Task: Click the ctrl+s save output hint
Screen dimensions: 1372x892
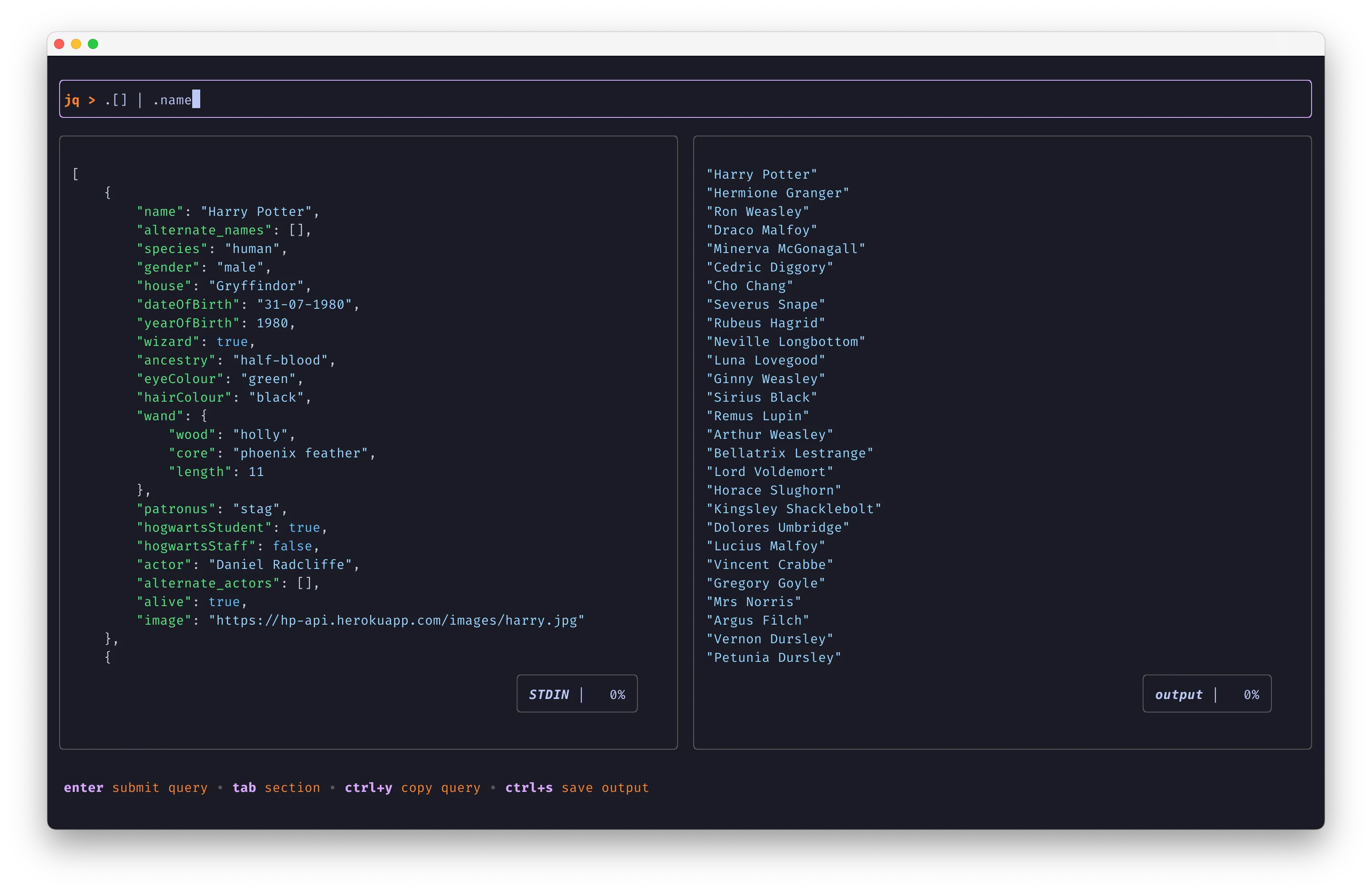Action: click(x=577, y=788)
